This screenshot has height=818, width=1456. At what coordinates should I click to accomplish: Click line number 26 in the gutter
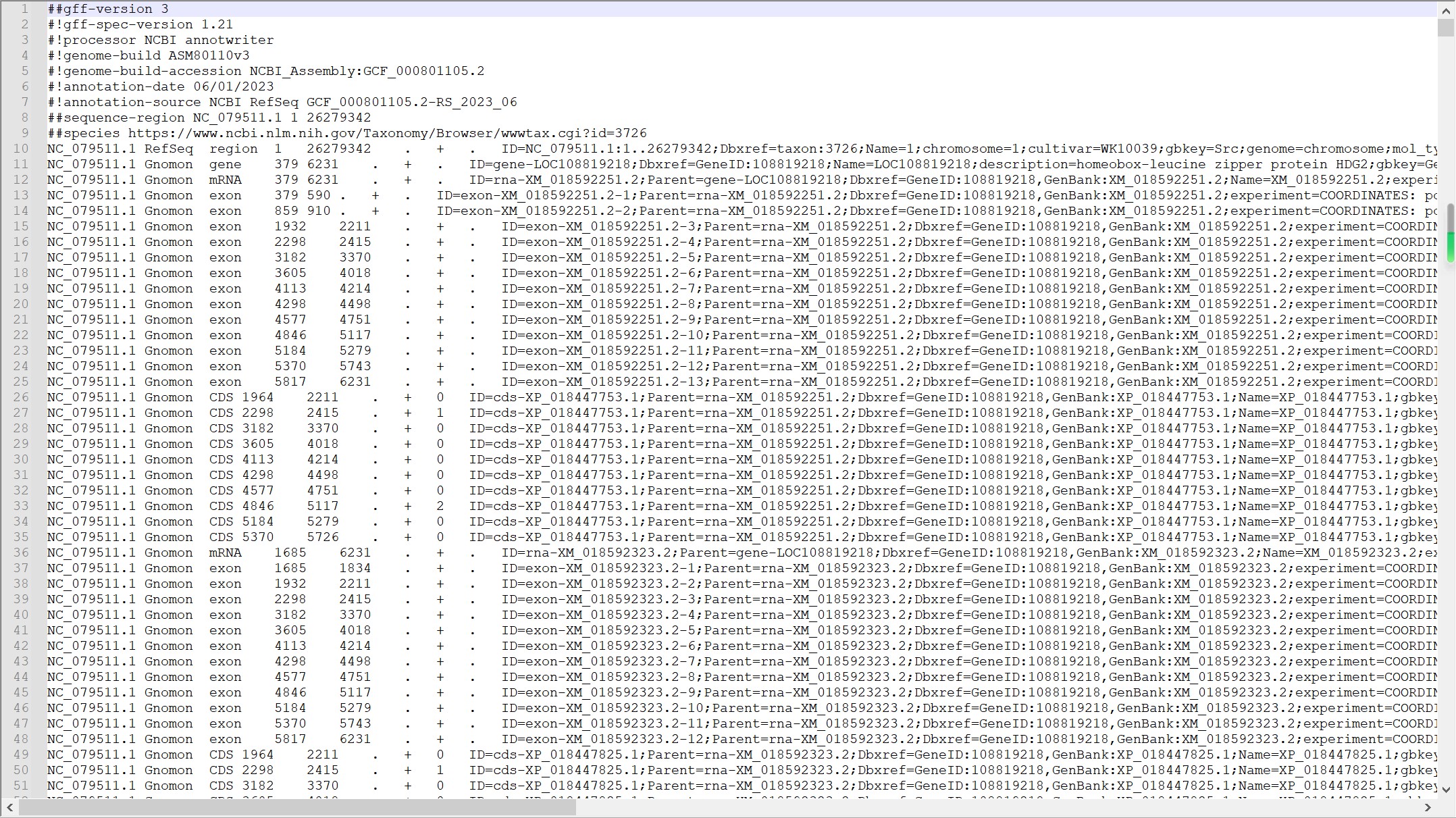click(x=21, y=397)
